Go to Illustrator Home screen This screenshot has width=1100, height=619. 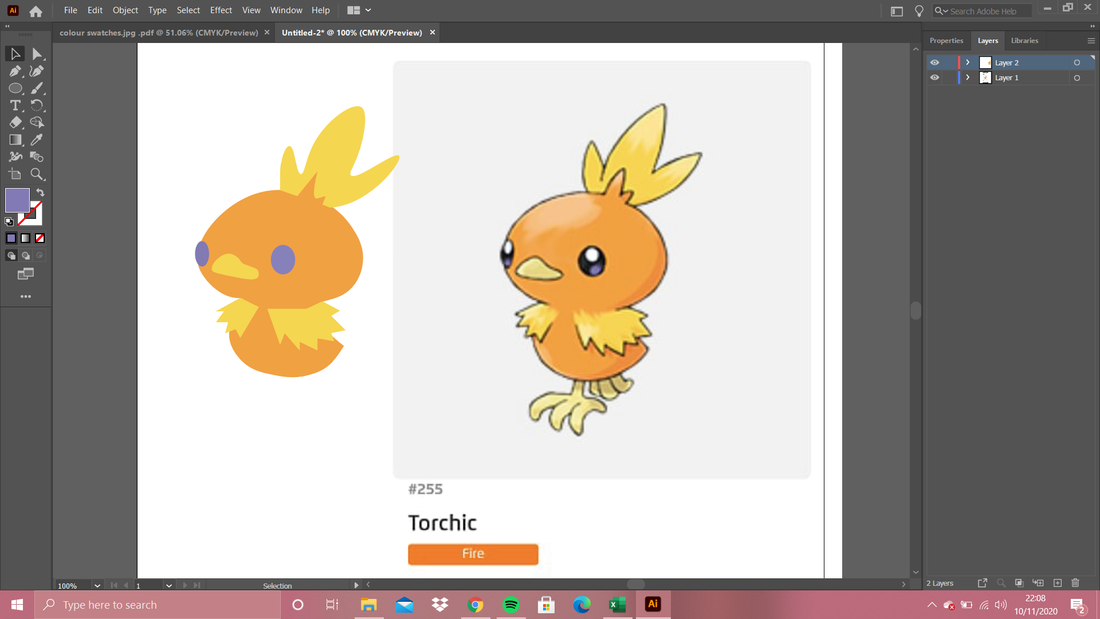(x=36, y=11)
